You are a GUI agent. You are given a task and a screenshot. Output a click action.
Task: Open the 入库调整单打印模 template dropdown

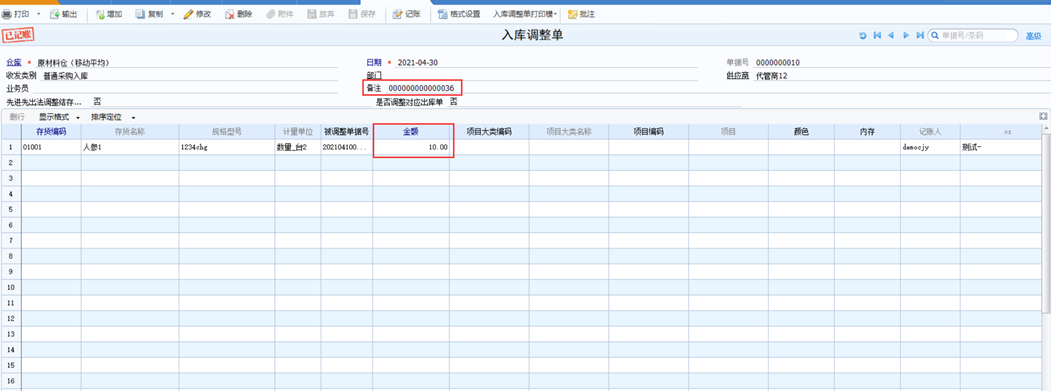coord(525,14)
